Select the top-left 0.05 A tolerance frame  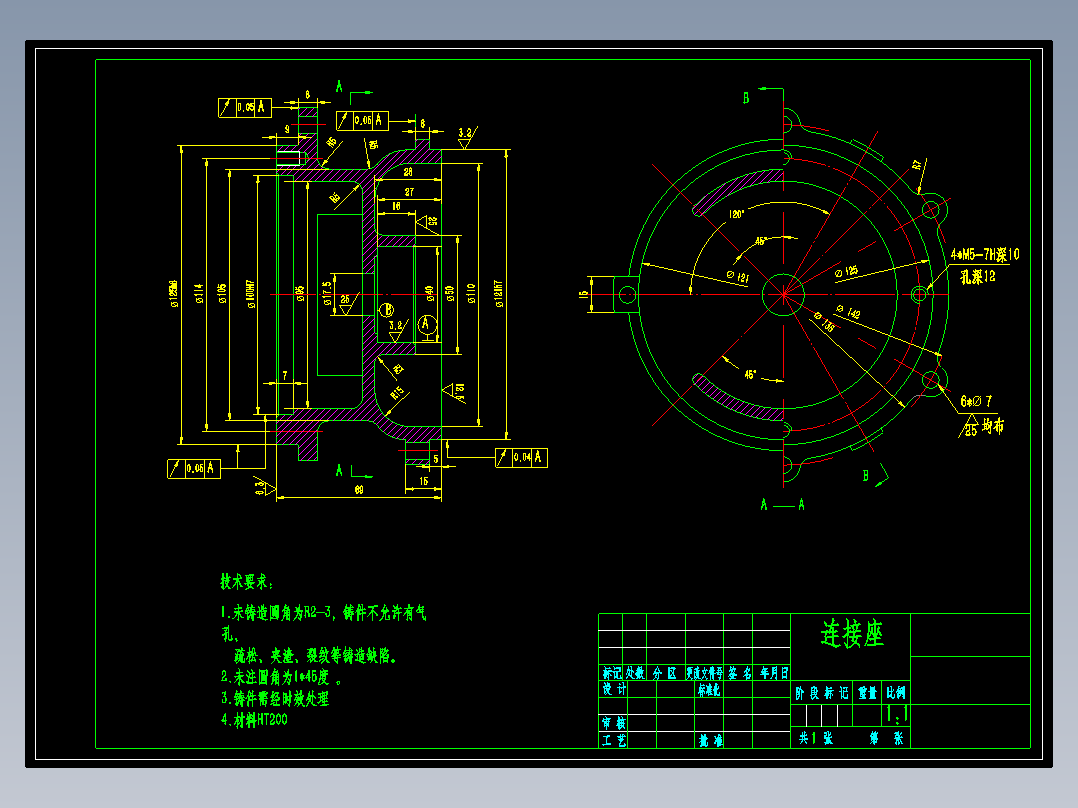pyautogui.click(x=245, y=107)
